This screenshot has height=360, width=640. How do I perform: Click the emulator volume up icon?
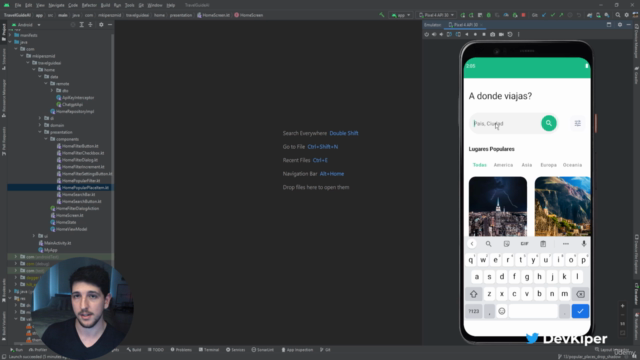click(x=434, y=34)
